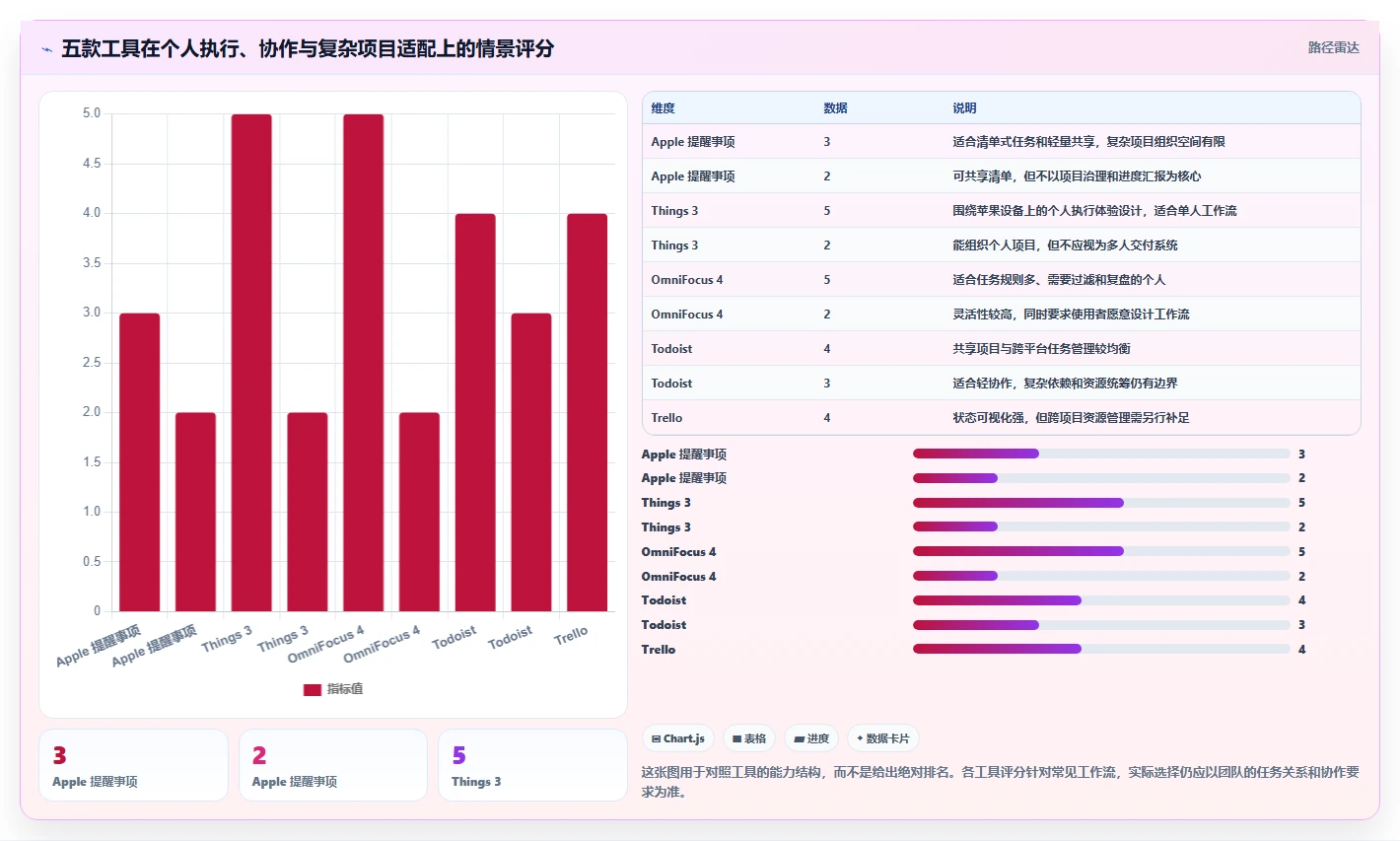Select the 进度 chip

tap(811, 738)
